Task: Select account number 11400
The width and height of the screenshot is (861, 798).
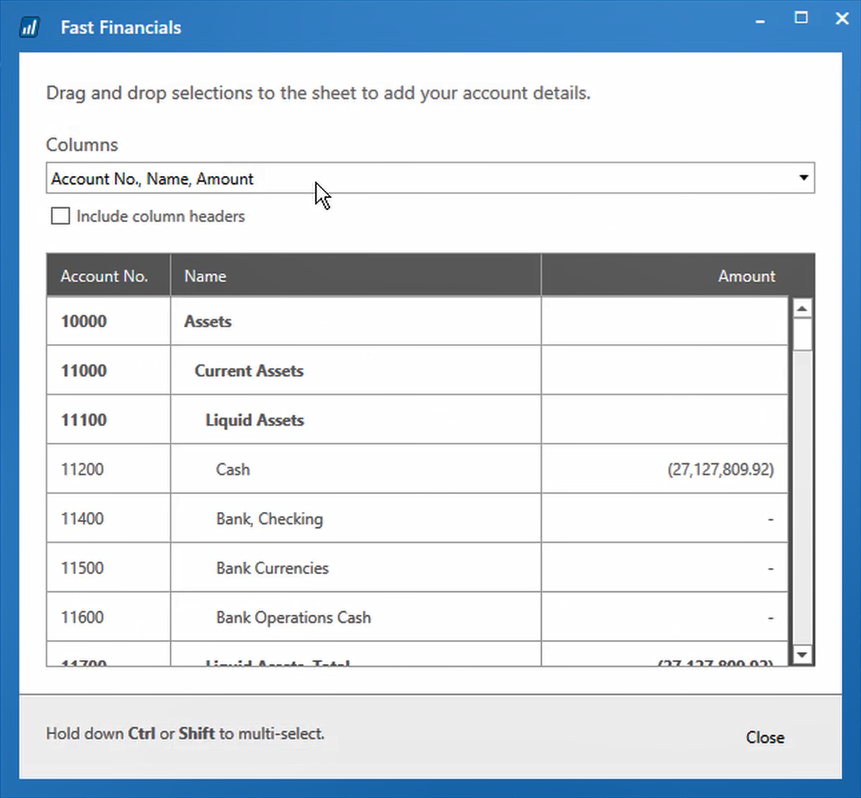Action: (82, 519)
